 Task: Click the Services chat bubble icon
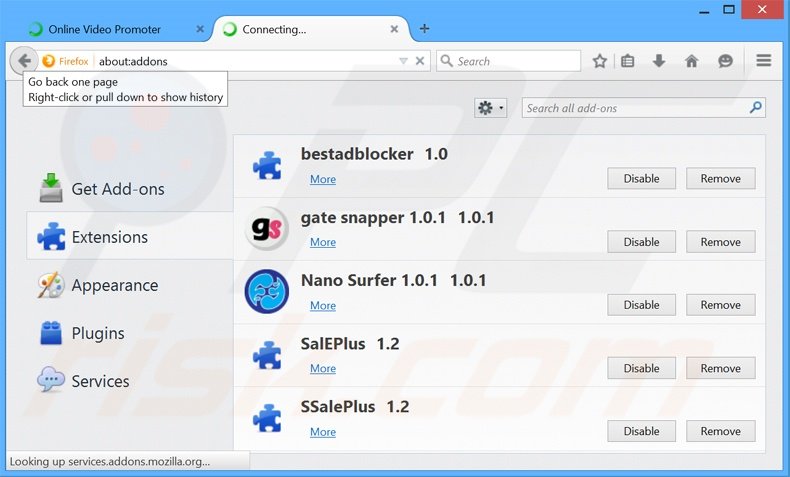tap(51, 379)
